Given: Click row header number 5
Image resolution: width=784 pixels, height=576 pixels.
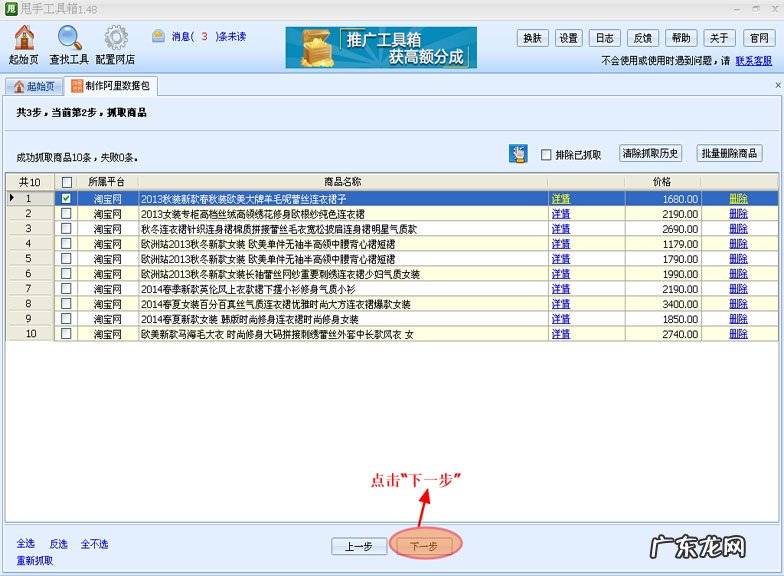Looking at the screenshot, I should coord(28,258).
